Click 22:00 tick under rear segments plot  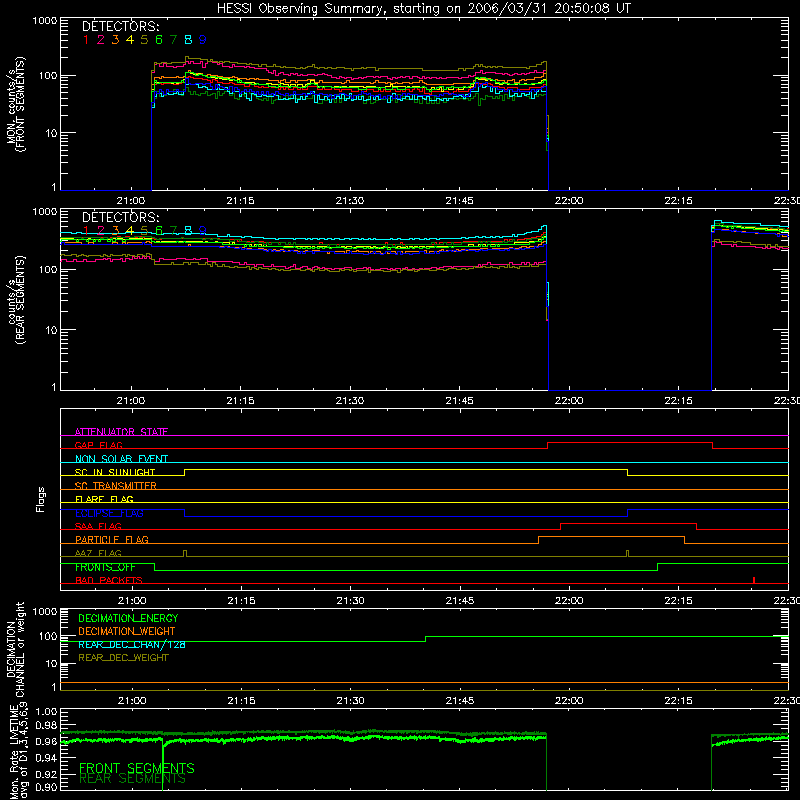click(x=569, y=401)
